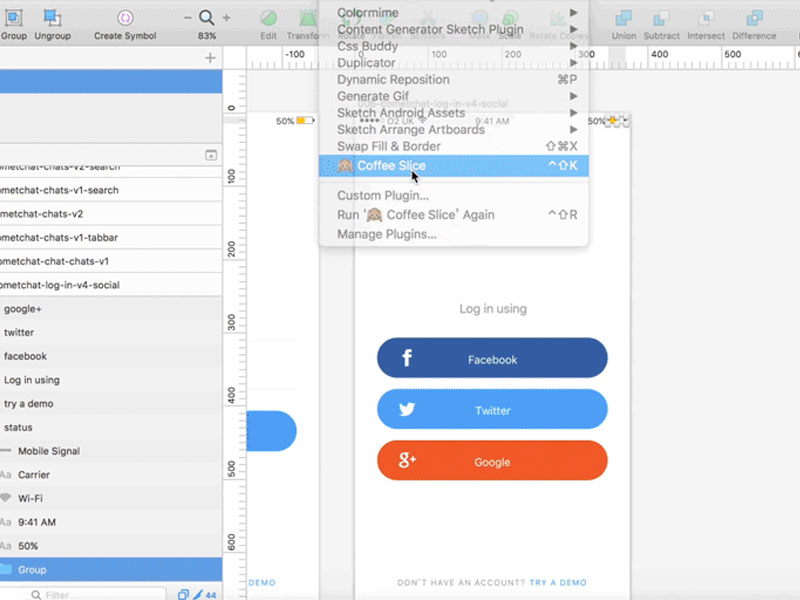Open the Colormime submenu
Image resolution: width=800 pixels, height=600 pixels.
[x=454, y=12]
